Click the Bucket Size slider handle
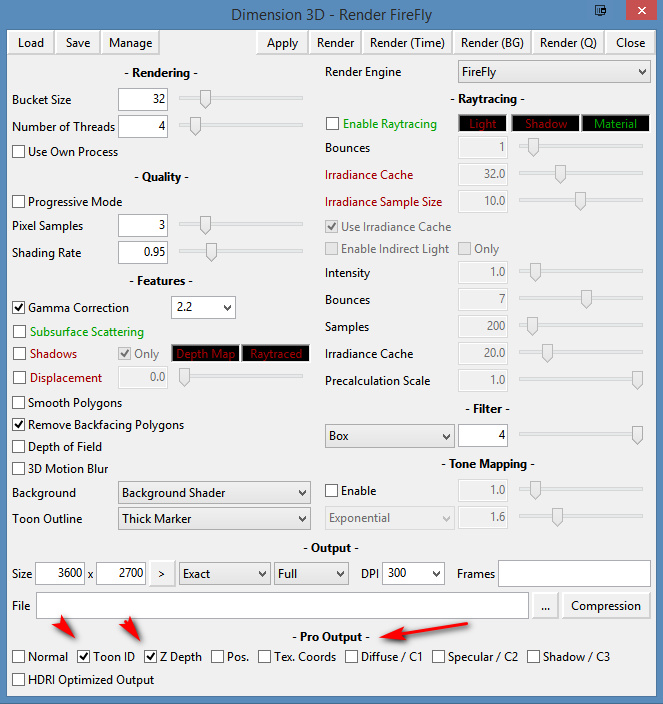The image size is (663, 704). click(x=205, y=98)
